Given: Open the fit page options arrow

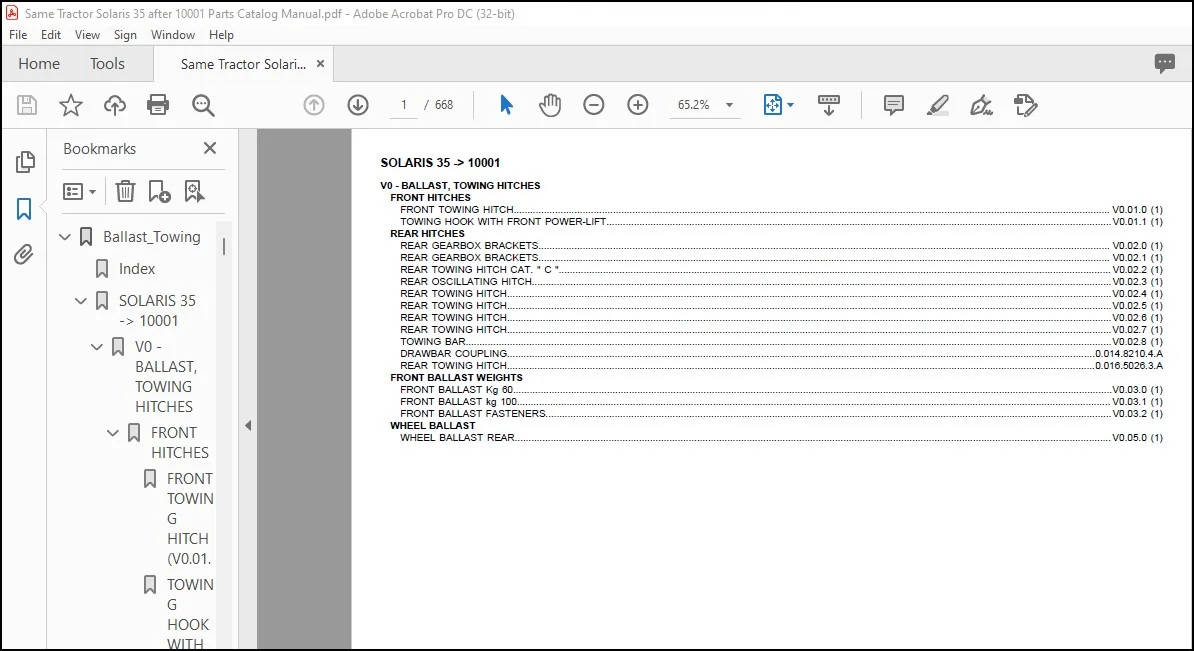Looking at the screenshot, I should pyautogui.click(x=790, y=105).
